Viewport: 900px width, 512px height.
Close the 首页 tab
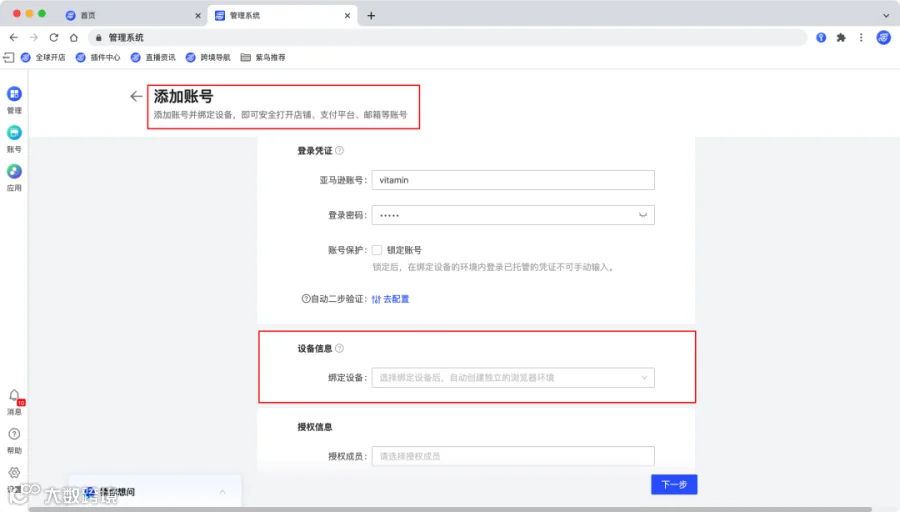click(x=198, y=15)
